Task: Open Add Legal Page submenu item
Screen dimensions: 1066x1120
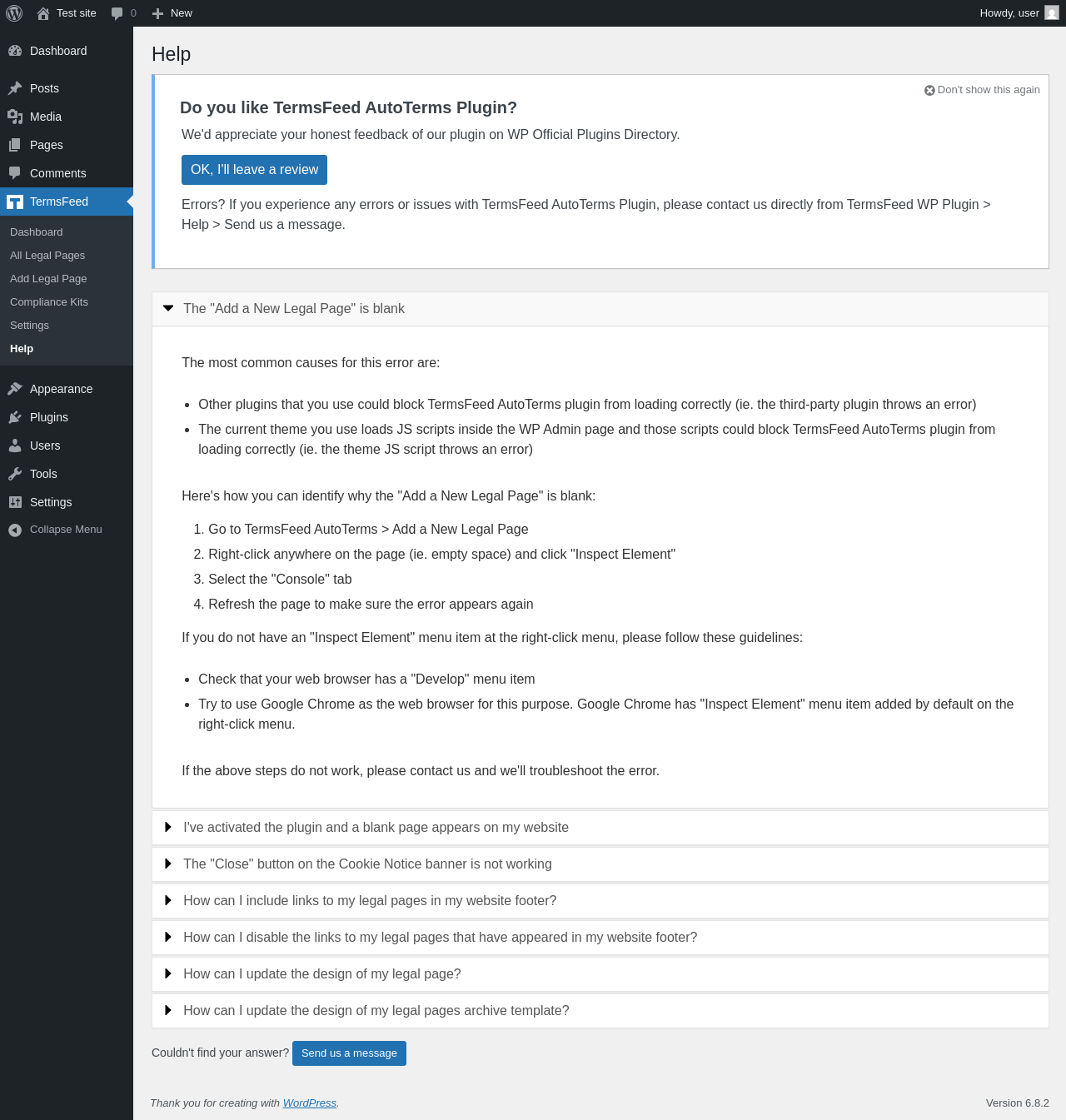Action: (x=67, y=279)
